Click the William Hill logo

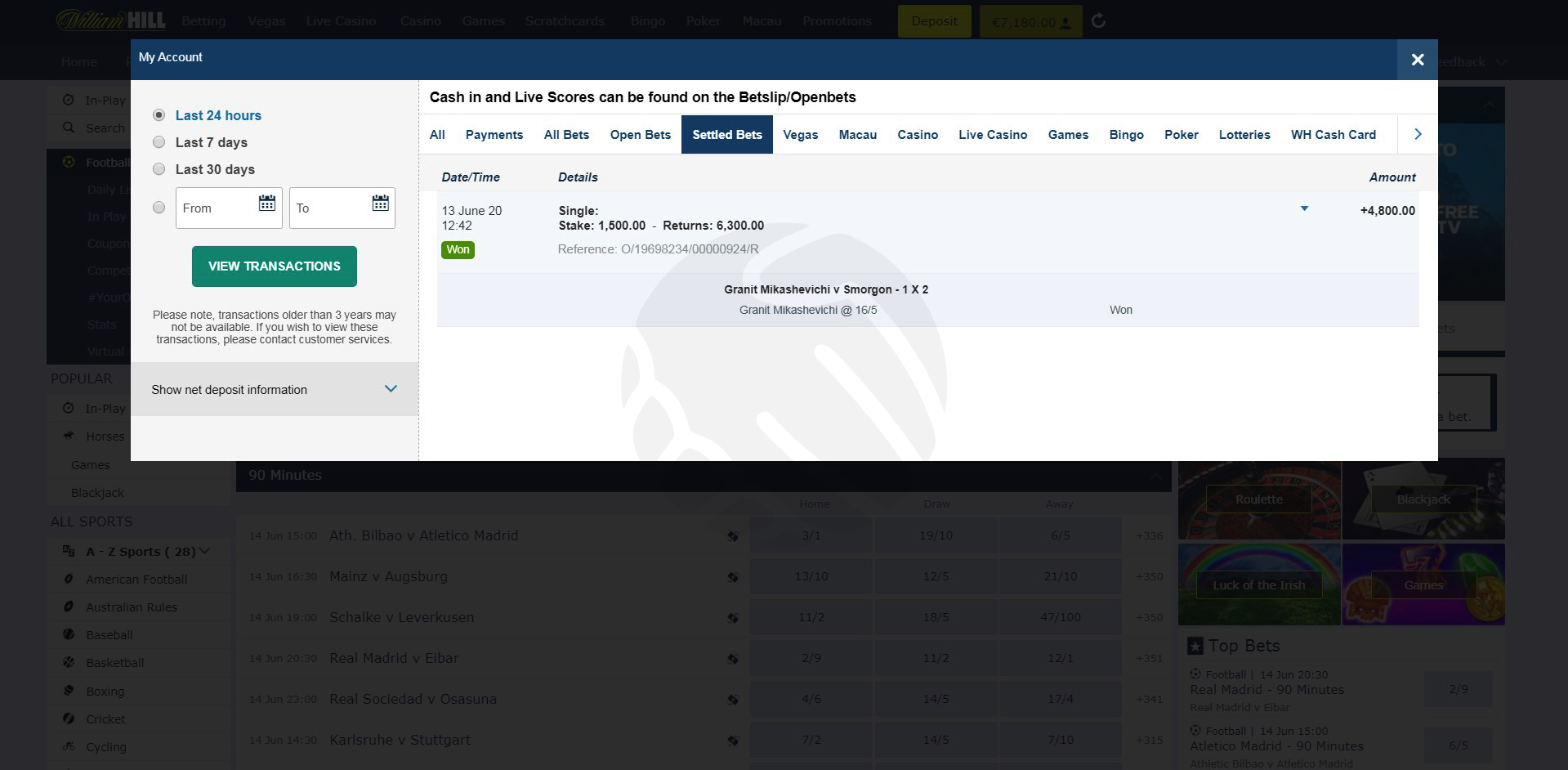tap(110, 20)
